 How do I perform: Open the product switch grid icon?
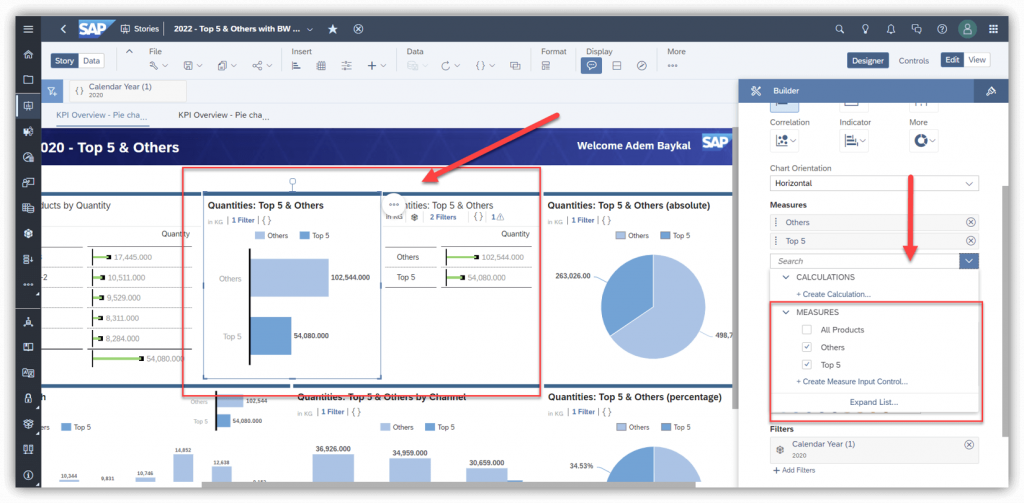pyautogui.click(x=993, y=29)
